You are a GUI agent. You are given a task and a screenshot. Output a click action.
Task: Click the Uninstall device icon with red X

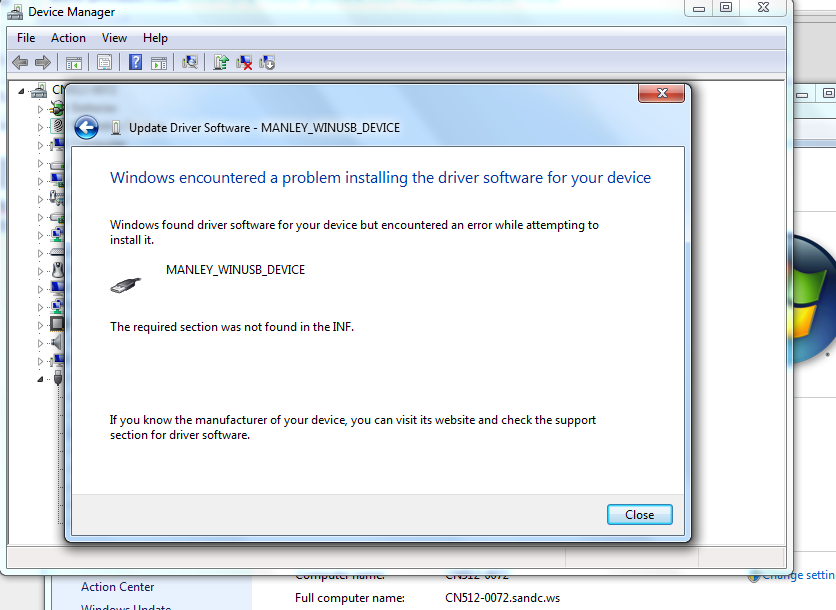[244, 62]
